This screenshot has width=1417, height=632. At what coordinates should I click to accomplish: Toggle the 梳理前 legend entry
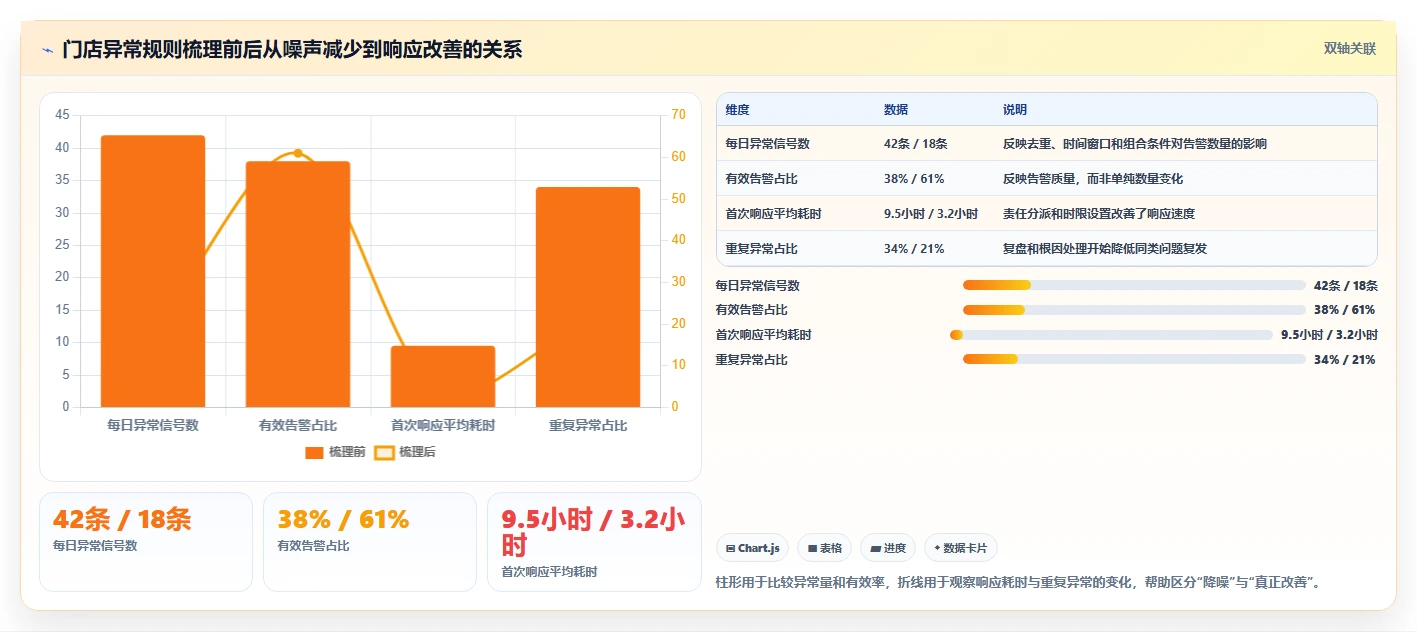pos(335,452)
